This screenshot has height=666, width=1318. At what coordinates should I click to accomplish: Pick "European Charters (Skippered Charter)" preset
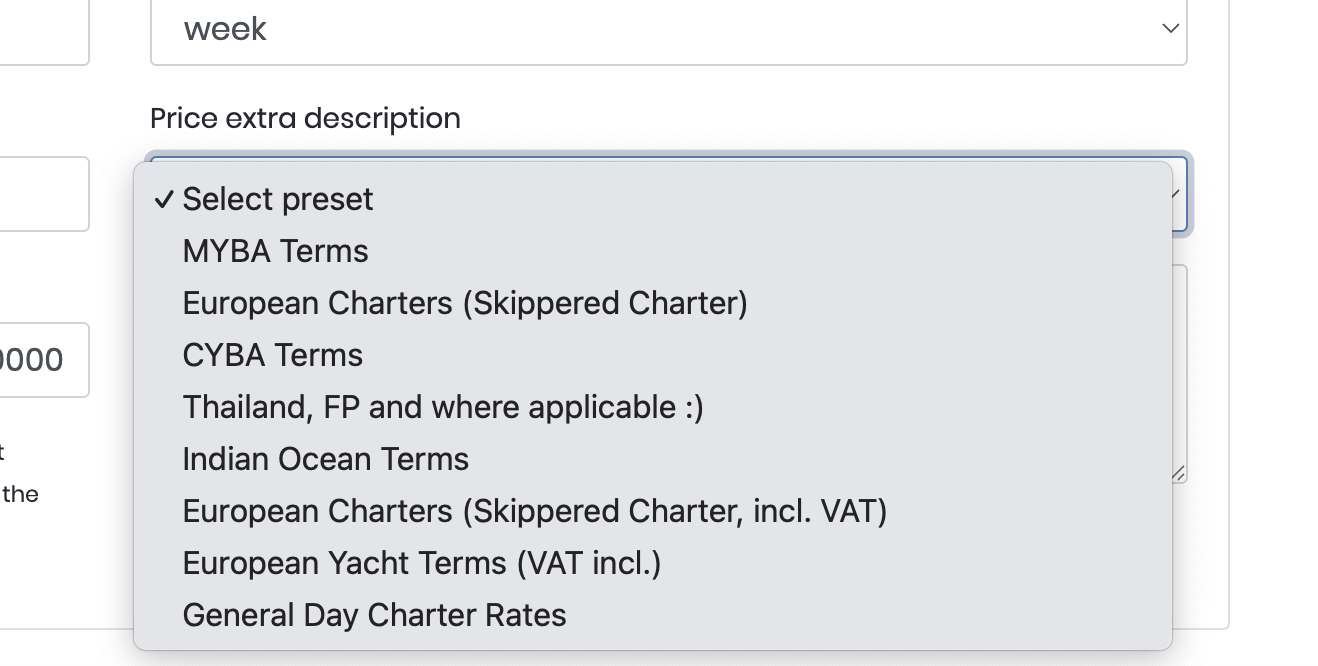[x=465, y=303]
